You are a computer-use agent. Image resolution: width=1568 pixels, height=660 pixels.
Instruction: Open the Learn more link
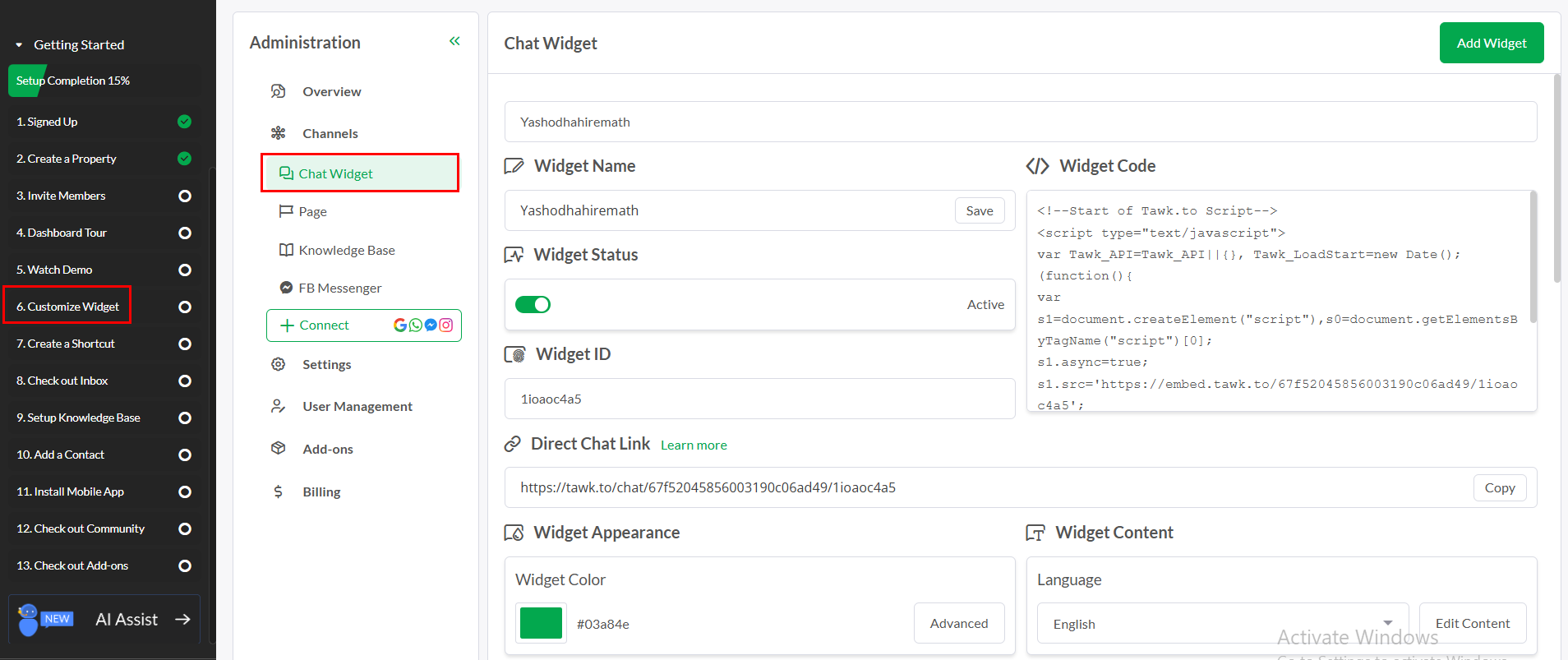[x=694, y=445]
